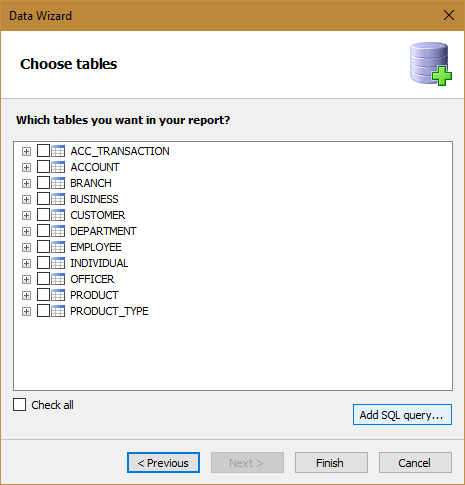Select the CUSTOMER table name
The image size is (465, 485).
coord(98,215)
